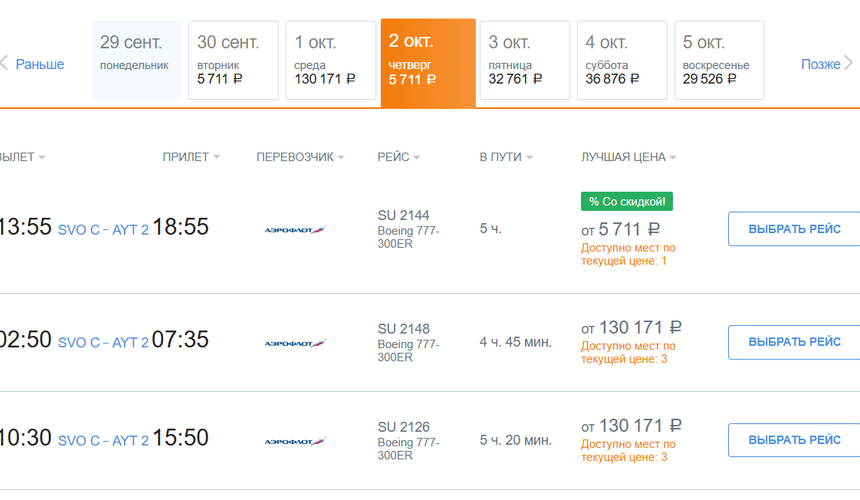860x500 pixels.
Task: Sort flights by РЕЙС column
Action: pyautogui.click(x=398, y=157)
